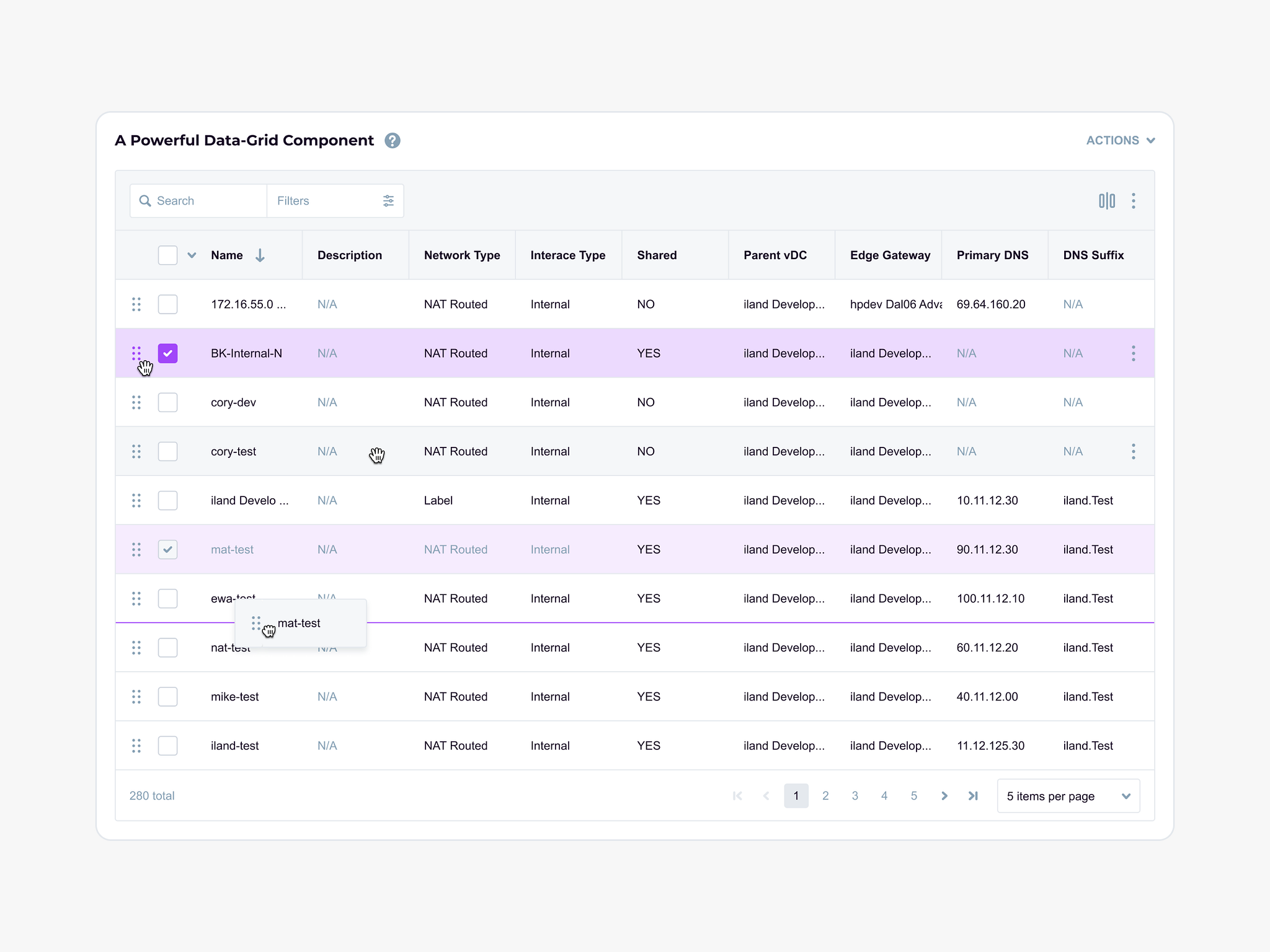1270x952 pixels.
Task: Click the Name sort direction arrow
Action: [260, 255]
